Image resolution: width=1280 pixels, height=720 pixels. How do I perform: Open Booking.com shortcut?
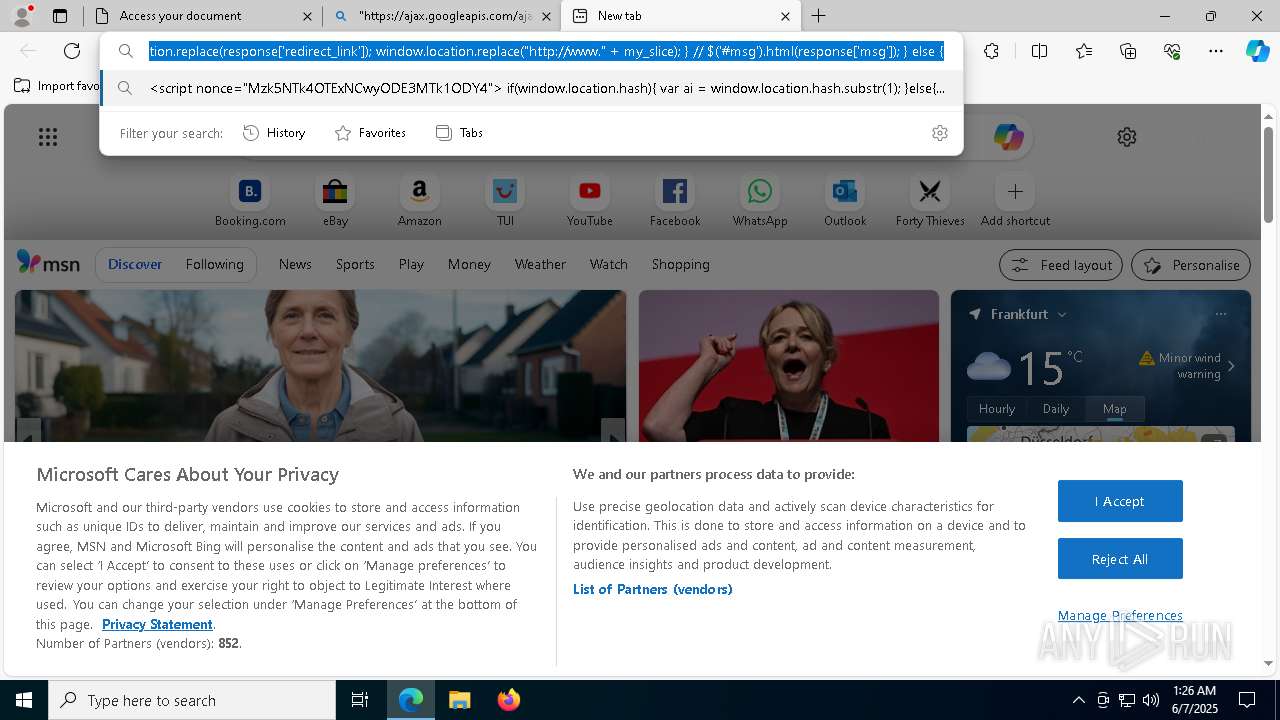tap(250, 200)
